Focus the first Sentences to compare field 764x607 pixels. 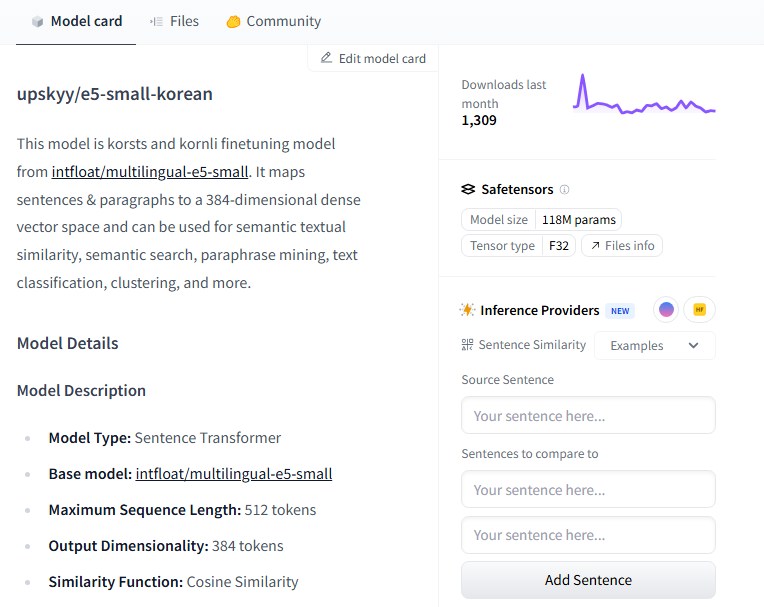pyautogui.click(x=588, y=490)
